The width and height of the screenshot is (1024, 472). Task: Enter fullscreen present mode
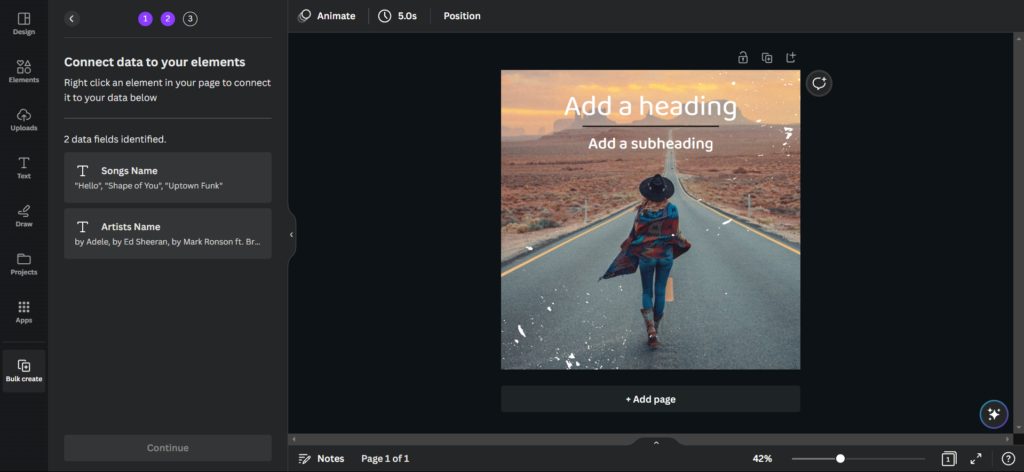[976, 458]
